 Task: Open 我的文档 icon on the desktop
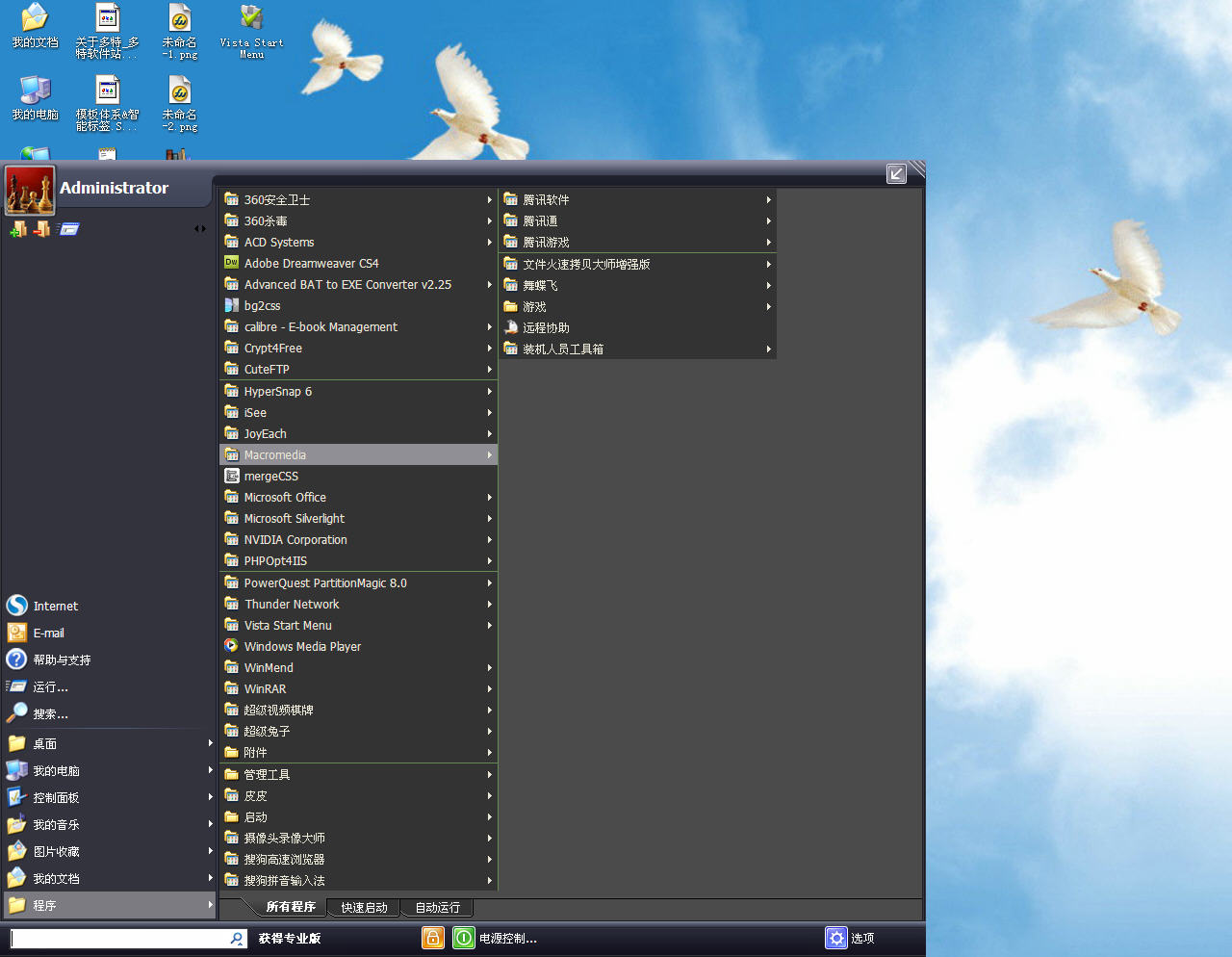(35, 26)
